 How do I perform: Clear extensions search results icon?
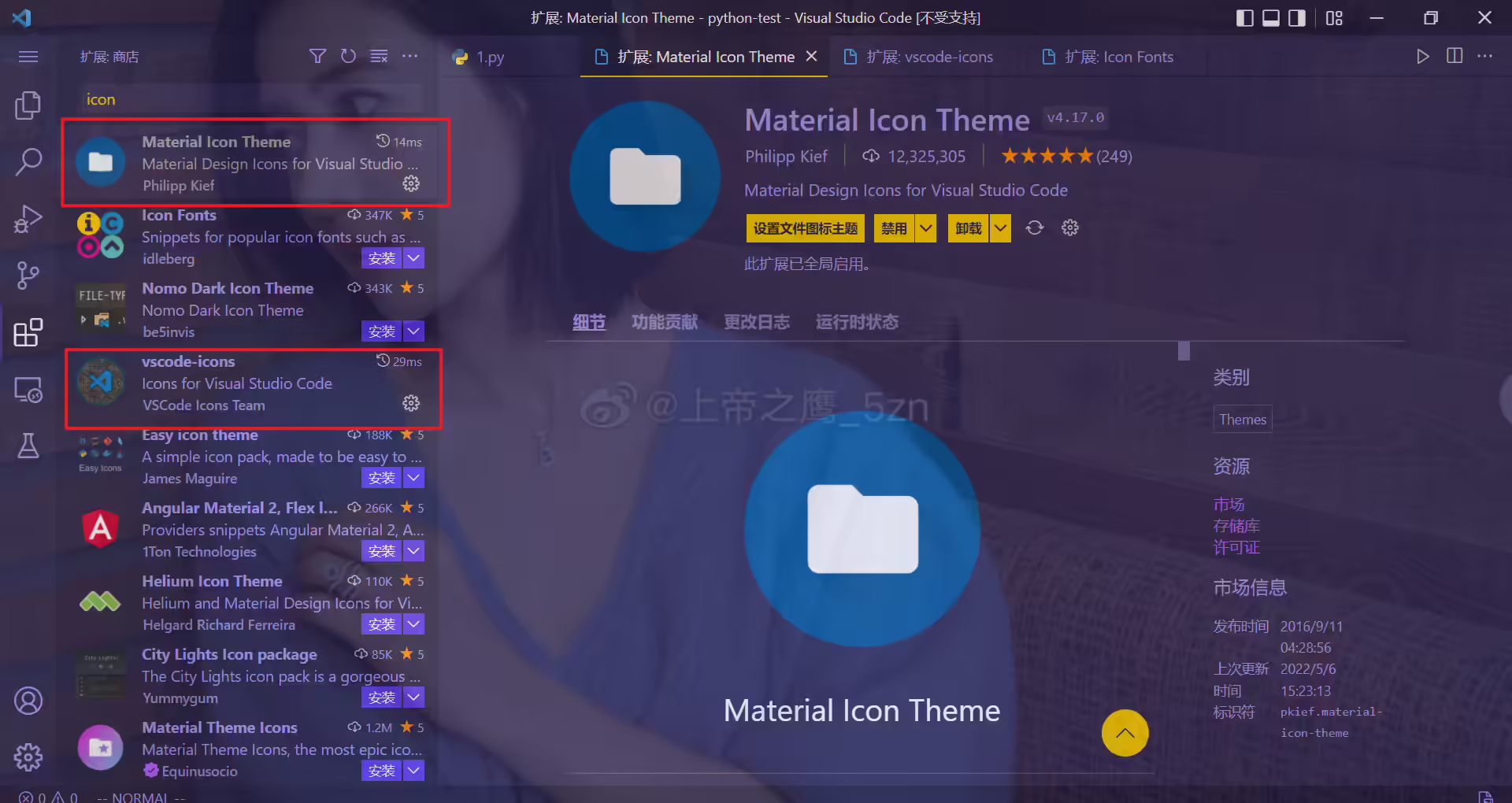379,56
